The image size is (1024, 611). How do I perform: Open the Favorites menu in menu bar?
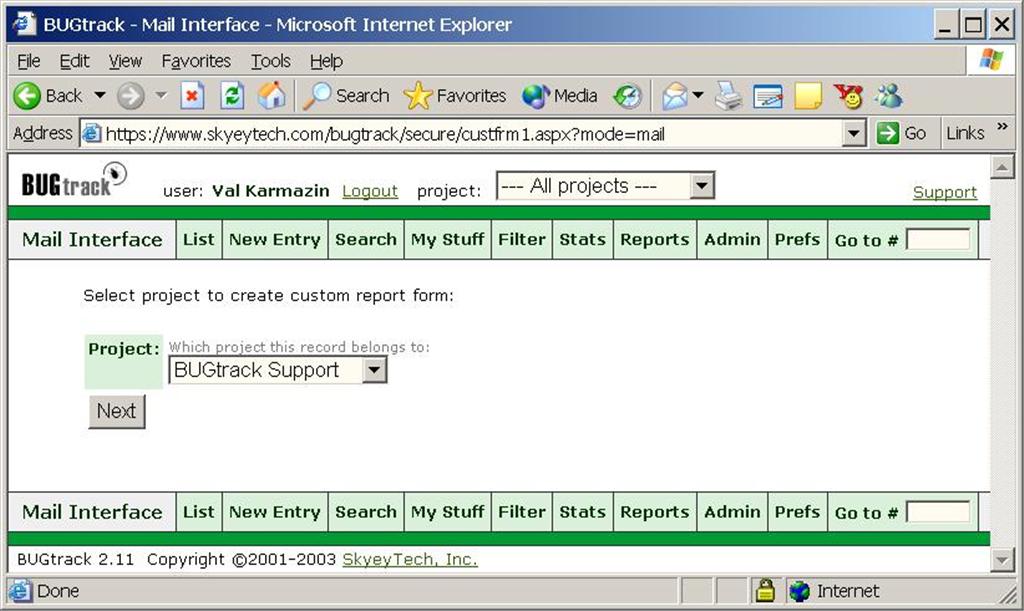pyautogui.click(x=196, y=61)
